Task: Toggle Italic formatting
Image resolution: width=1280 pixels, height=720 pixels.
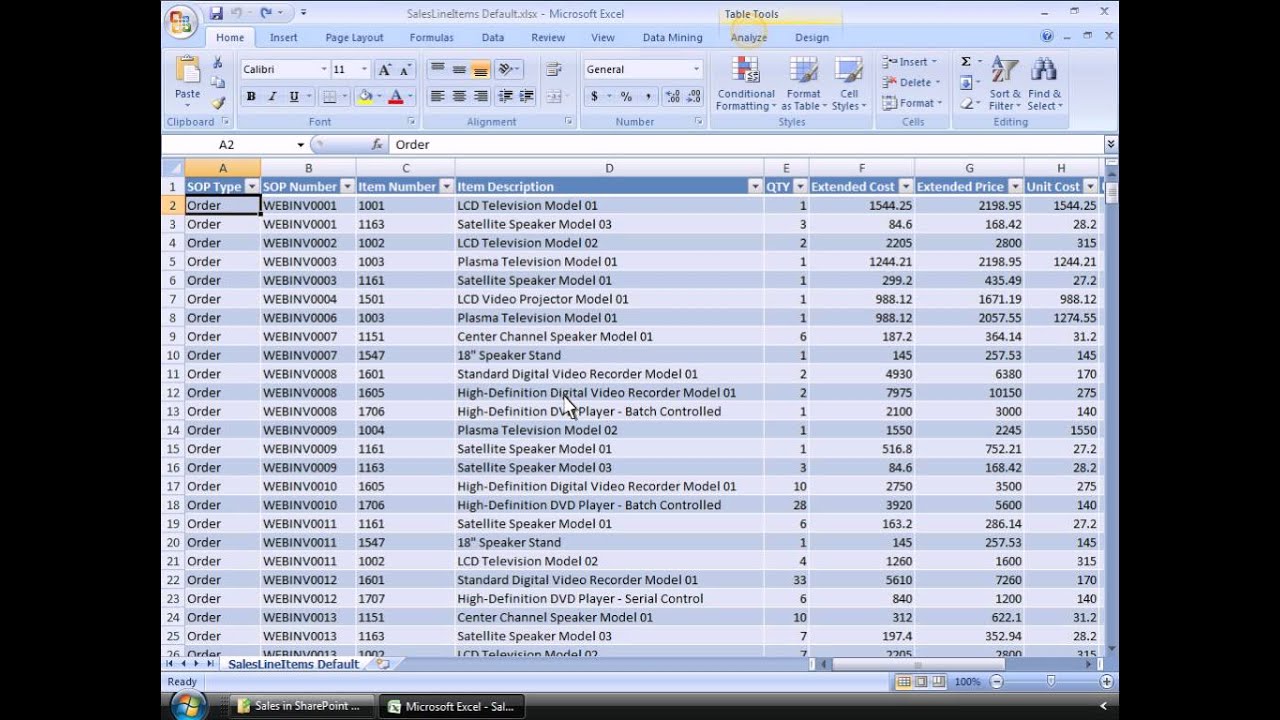Action: point(272,97)
